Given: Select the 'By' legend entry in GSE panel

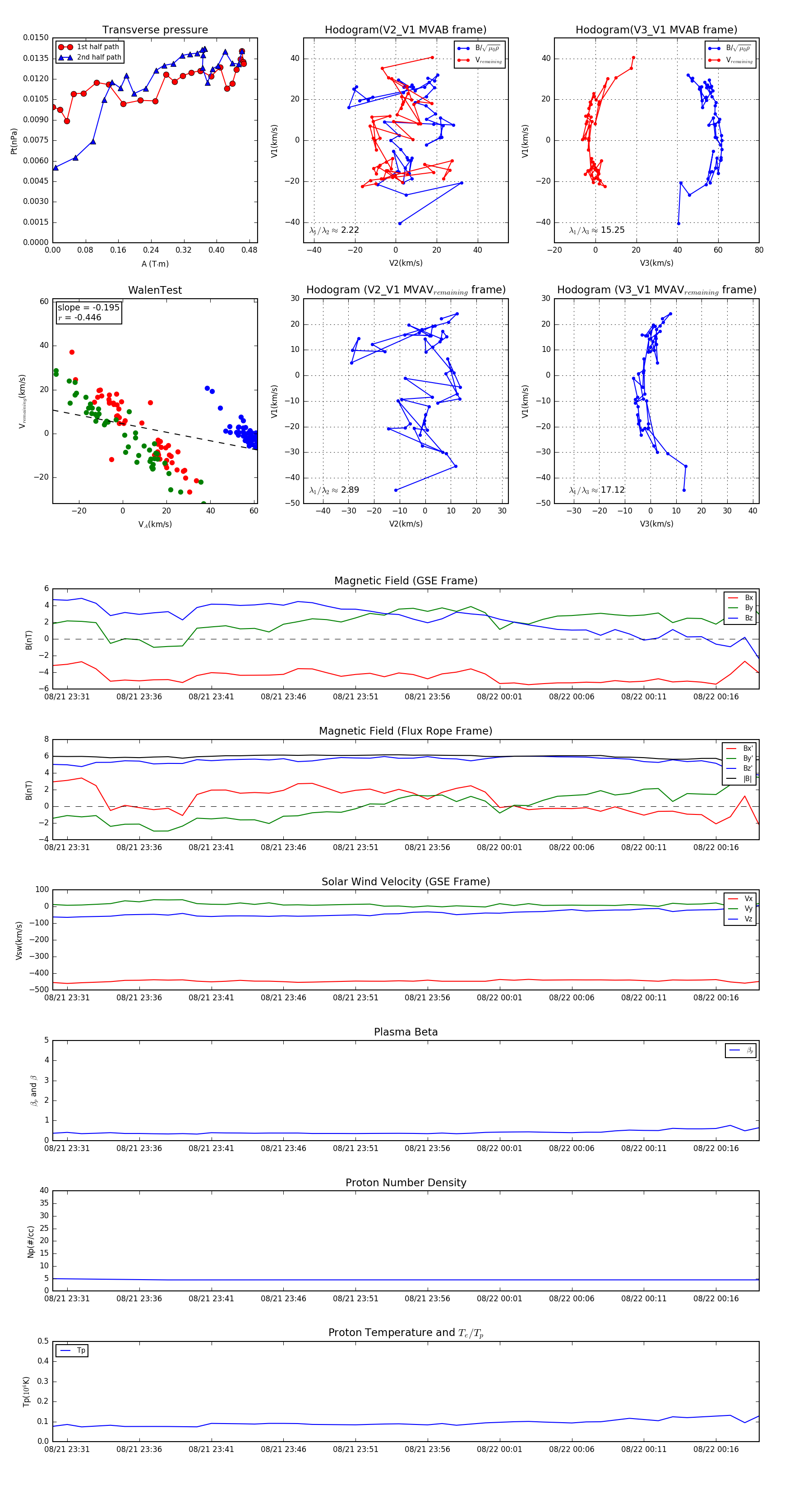Looking at the screenshot, I should [x=740, y=607].
